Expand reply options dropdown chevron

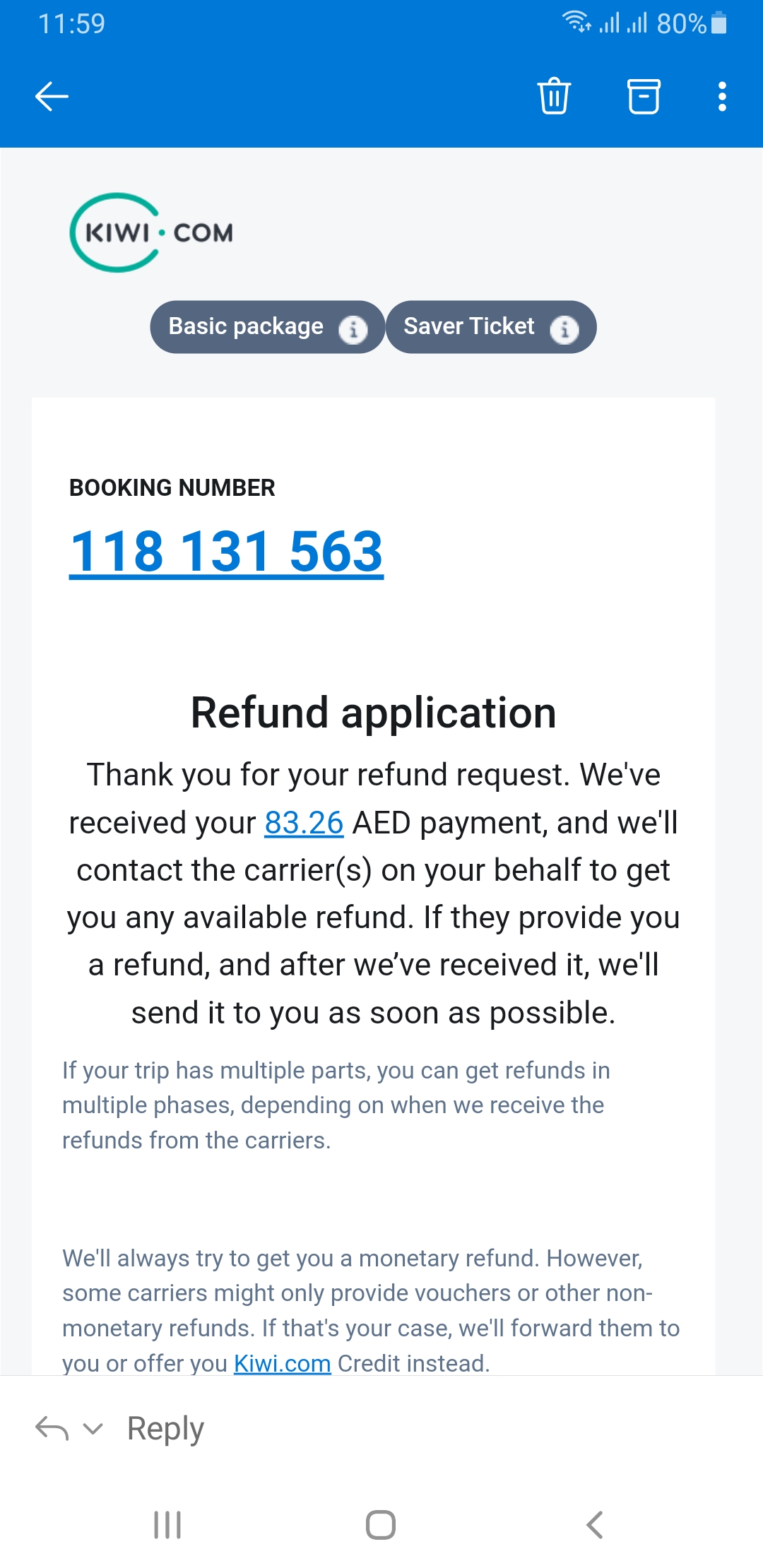point(93,1429)
